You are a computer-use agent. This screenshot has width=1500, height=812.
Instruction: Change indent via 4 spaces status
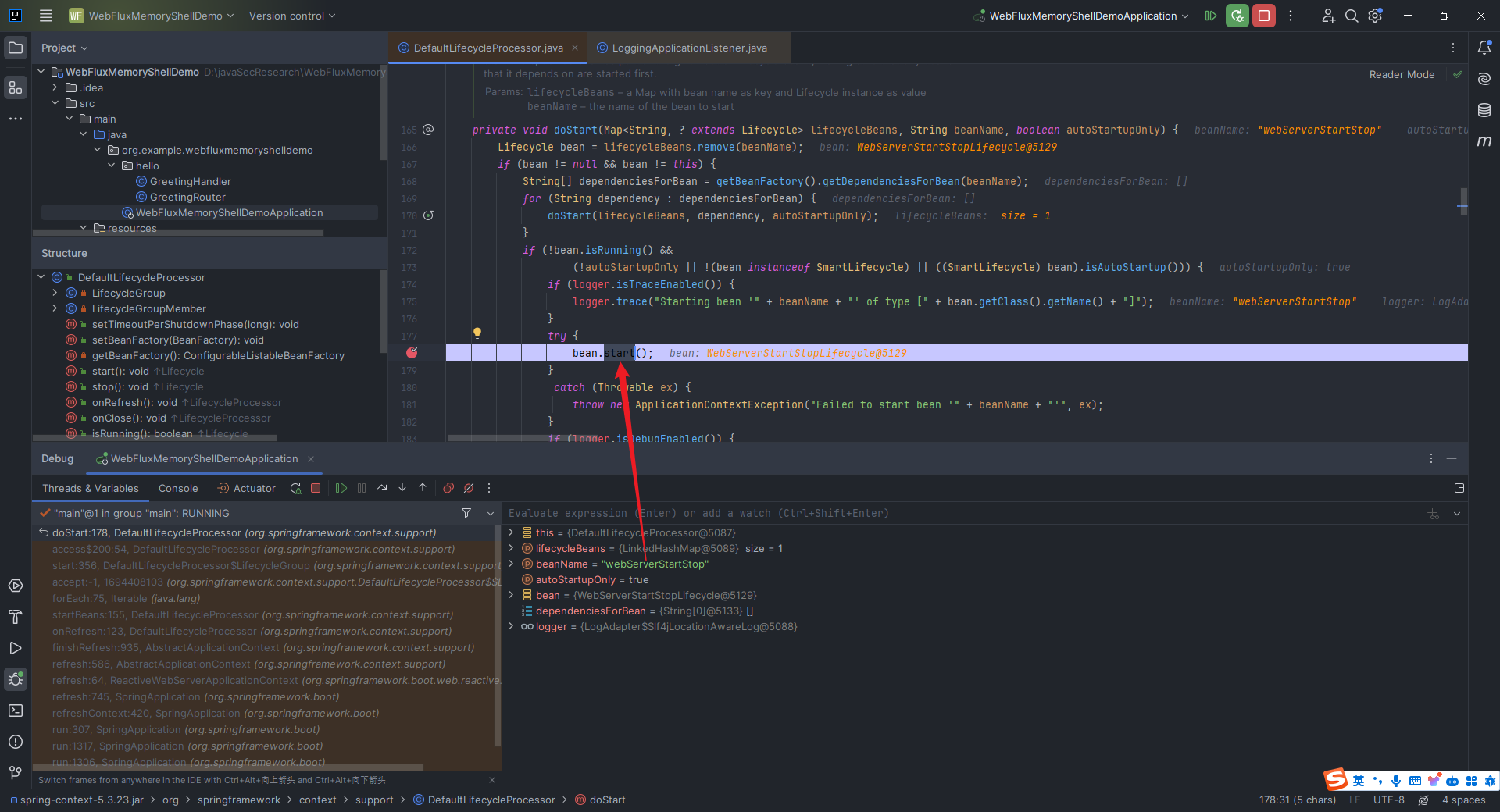coord(1463,800)
